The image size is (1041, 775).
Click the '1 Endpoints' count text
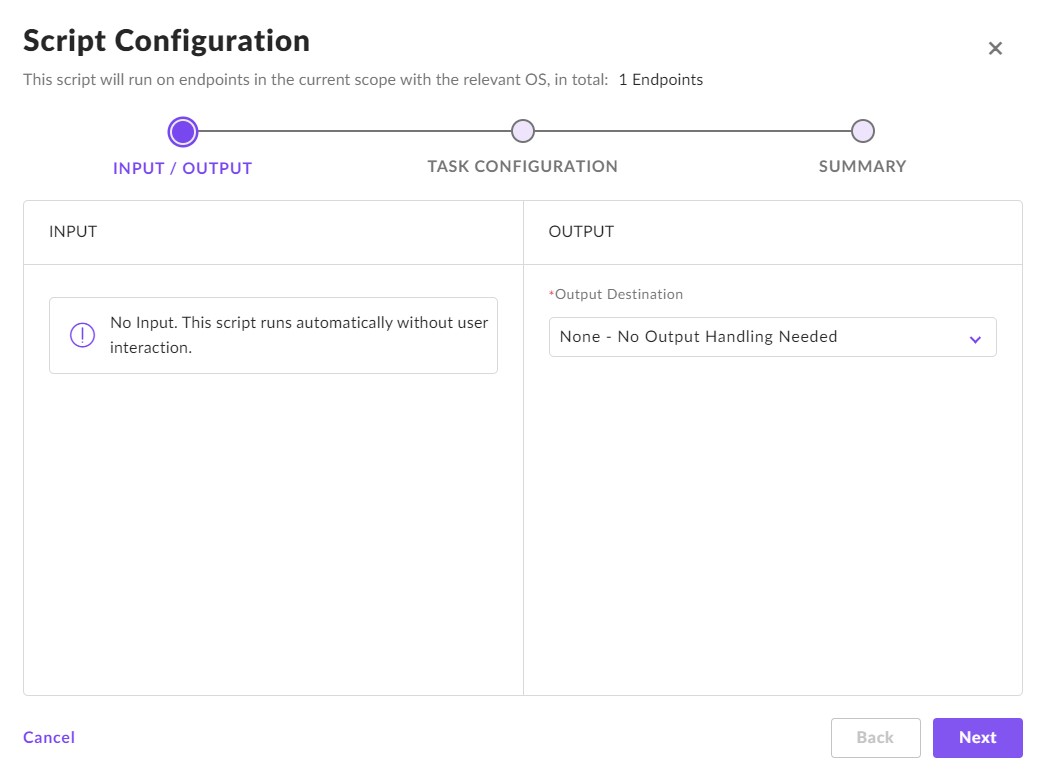660,80
